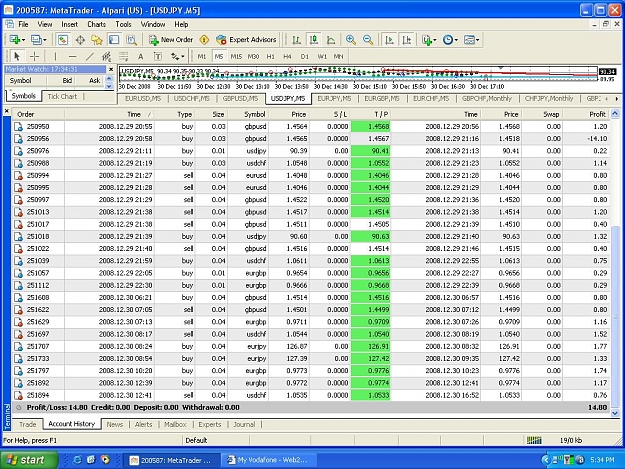
Task: Click the chart tabs right-arrow scroller
Action: coord(617,98)
